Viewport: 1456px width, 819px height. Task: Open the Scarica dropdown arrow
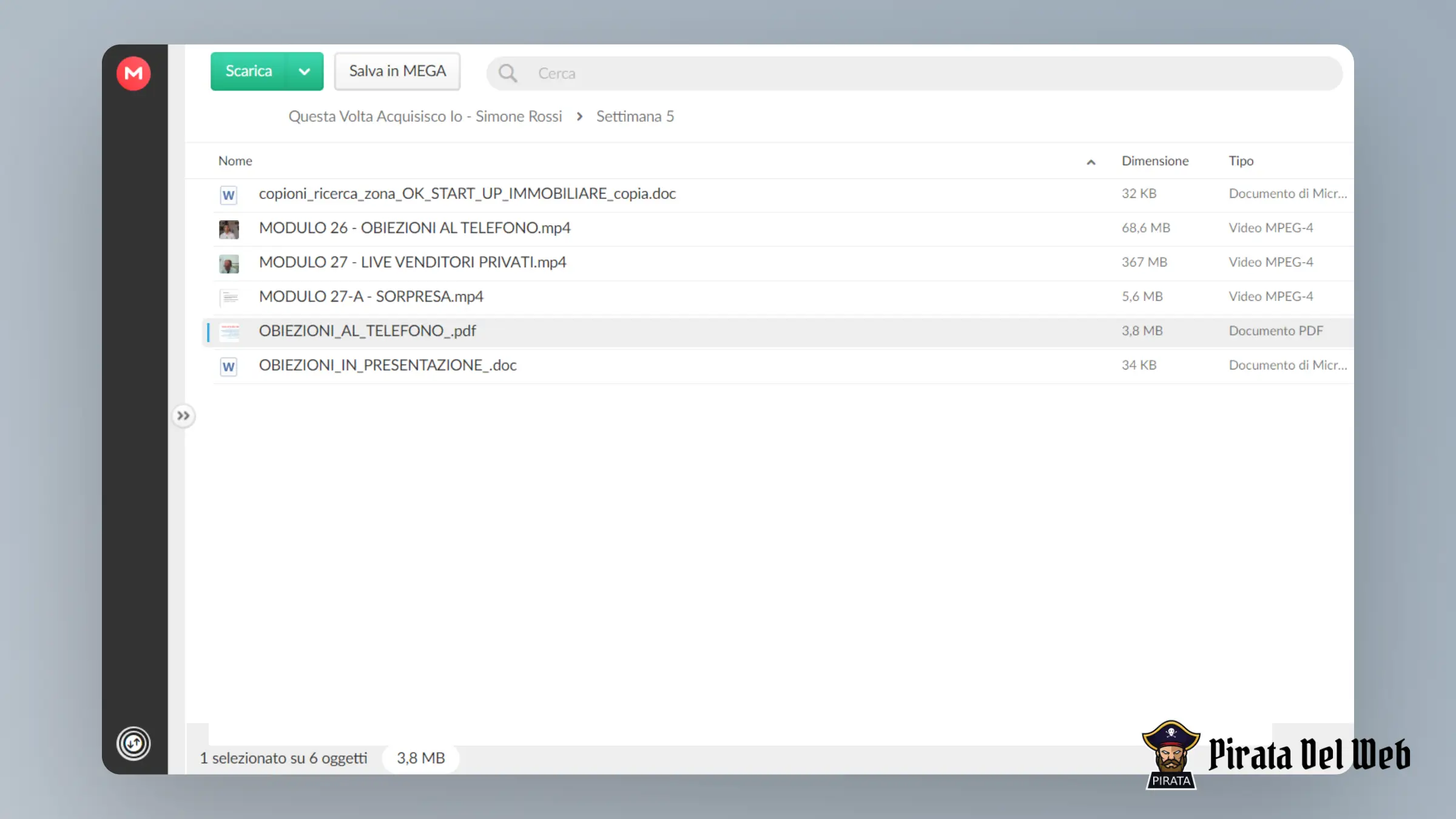pos(305,71)
